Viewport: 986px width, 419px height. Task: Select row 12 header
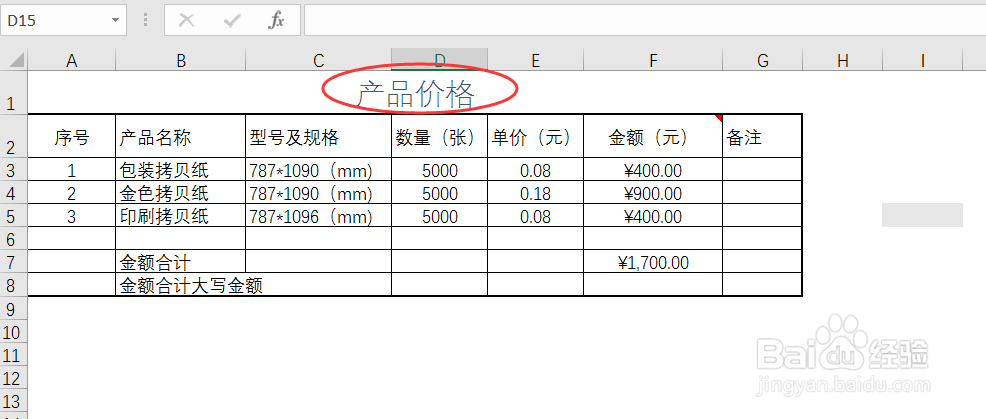click(x=14, y=376)
